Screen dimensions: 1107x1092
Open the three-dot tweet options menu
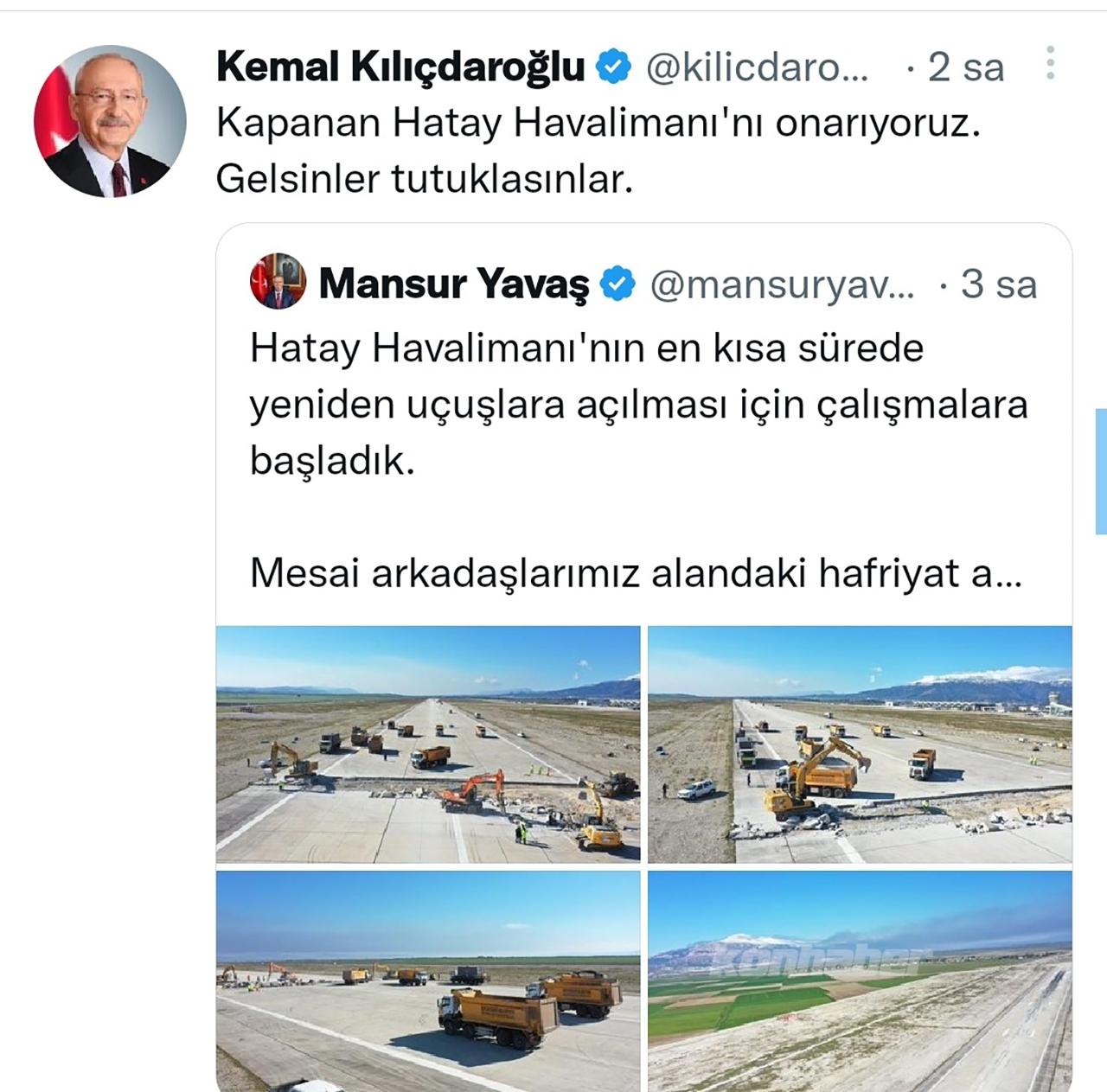click(x=1050, y=63)
